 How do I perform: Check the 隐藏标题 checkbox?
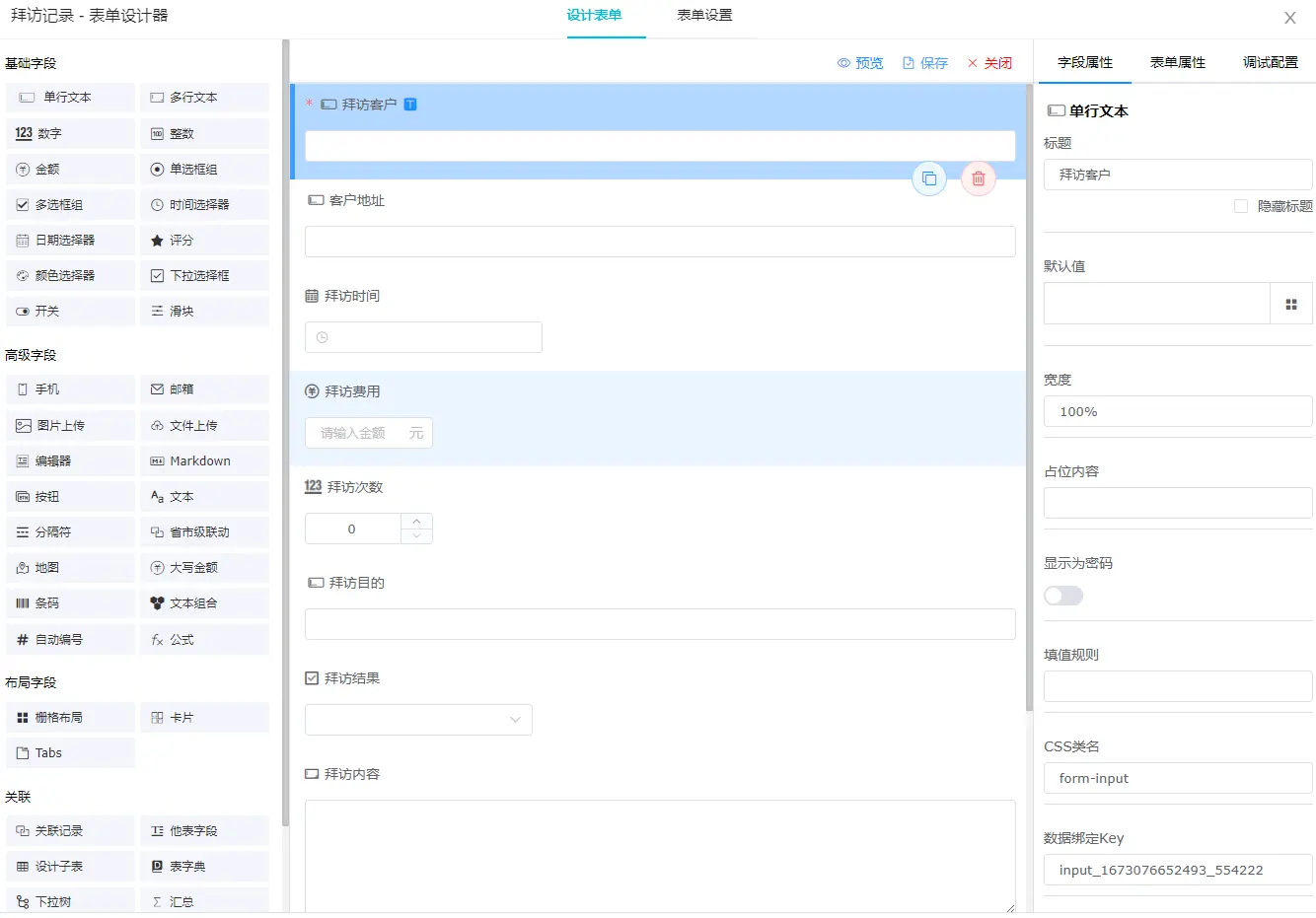[x=1241, y=206]
